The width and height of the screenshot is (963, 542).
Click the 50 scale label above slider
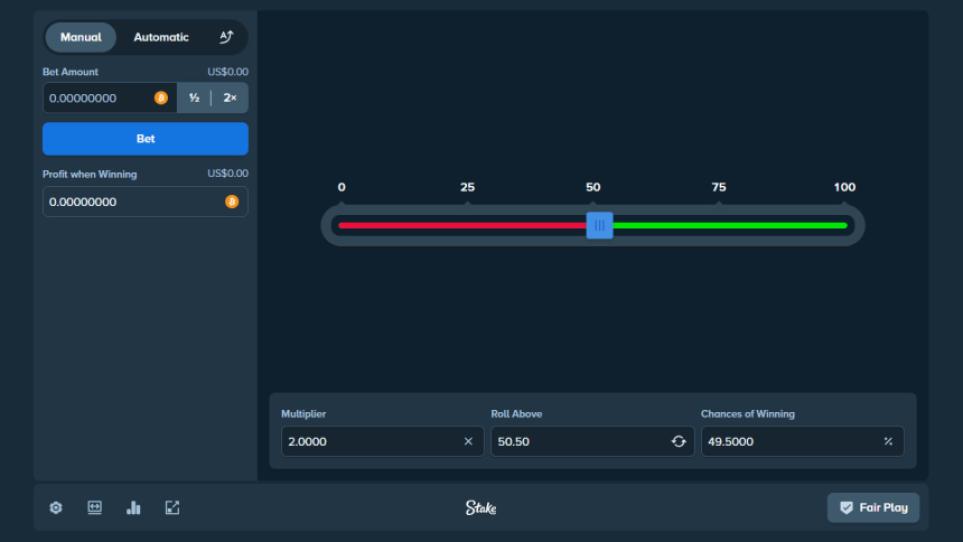[593, 187]
